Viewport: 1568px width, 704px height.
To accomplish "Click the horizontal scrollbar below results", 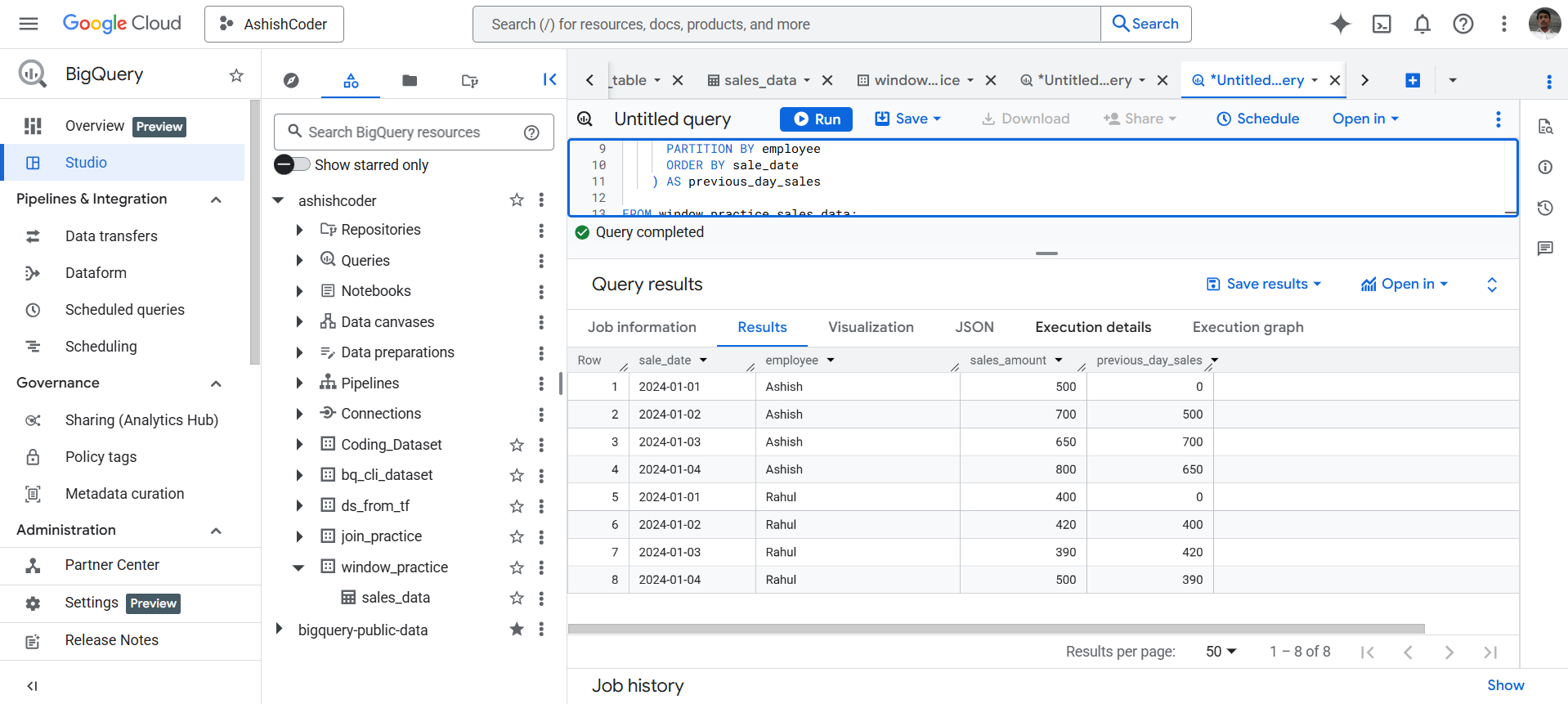I will [996, 629].
